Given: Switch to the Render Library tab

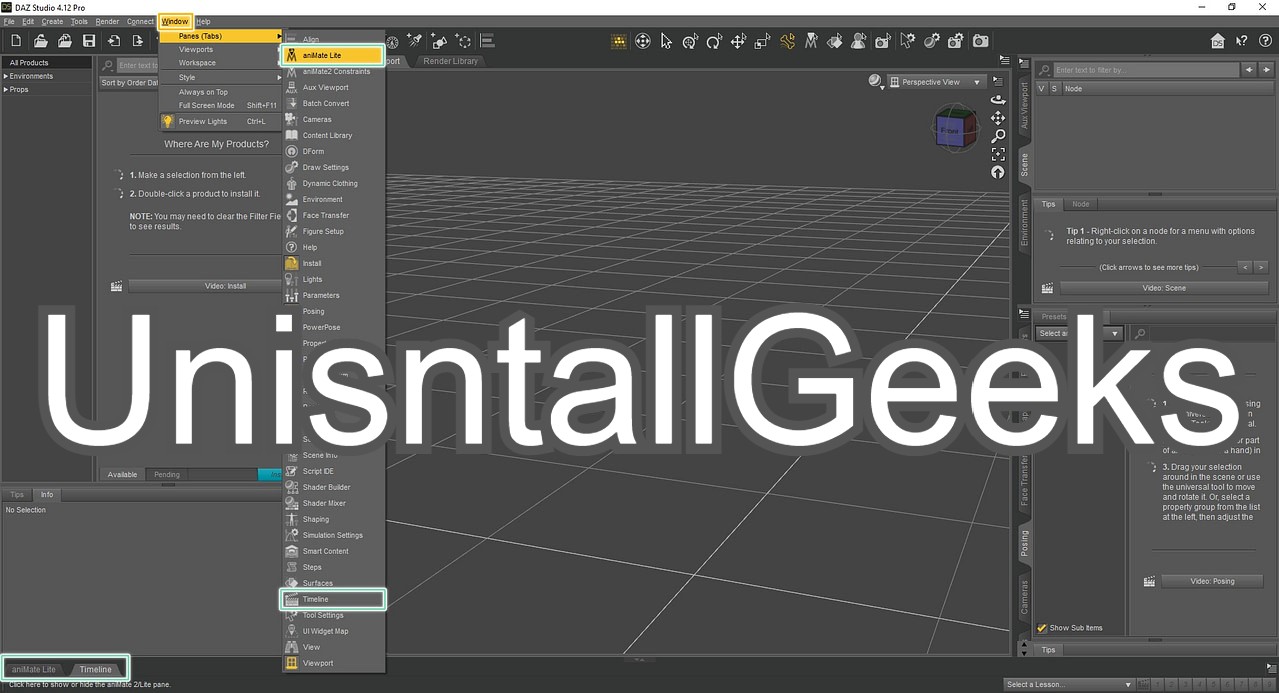Looking at the screenshot, I should coord(451,61).
